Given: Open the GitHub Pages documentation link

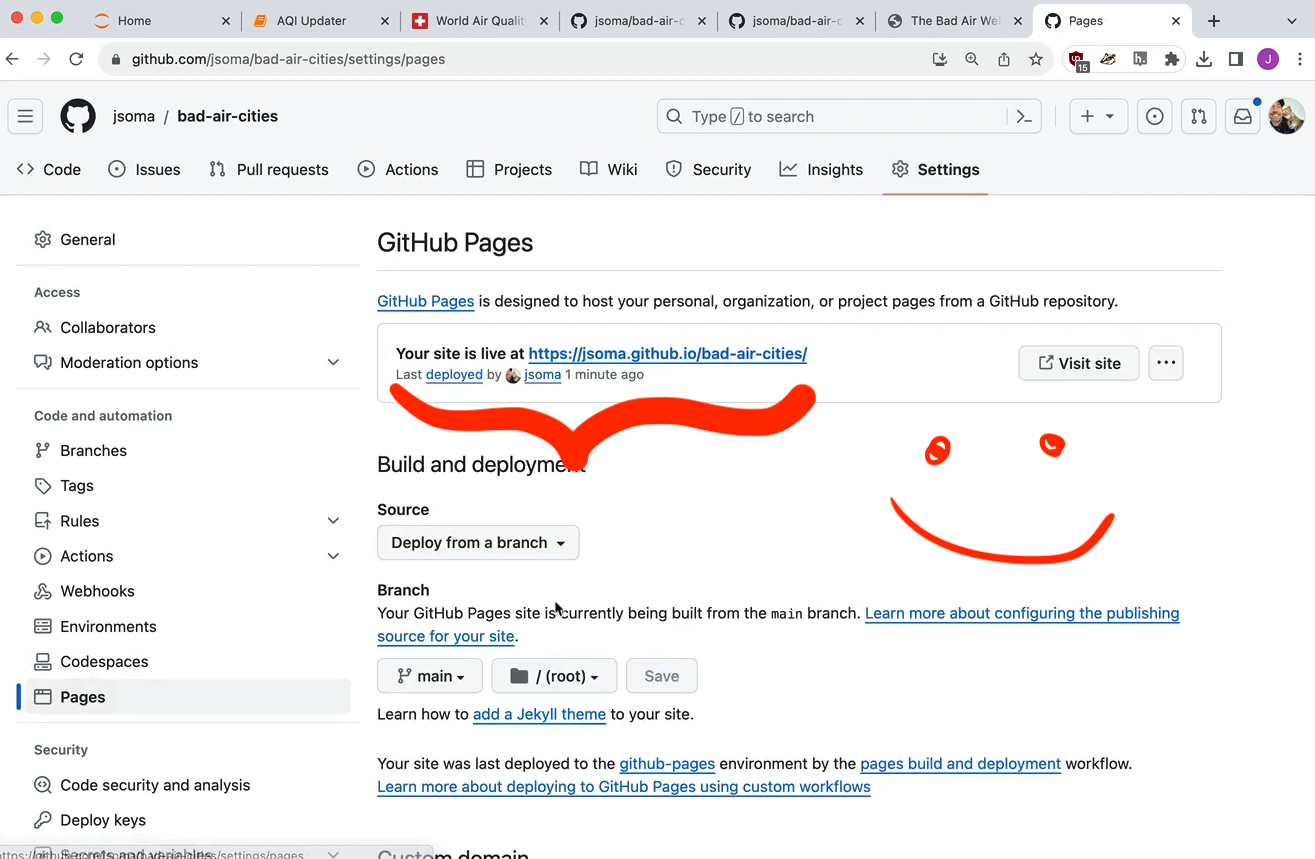Looking at the screenshot, I should (425, 301).
